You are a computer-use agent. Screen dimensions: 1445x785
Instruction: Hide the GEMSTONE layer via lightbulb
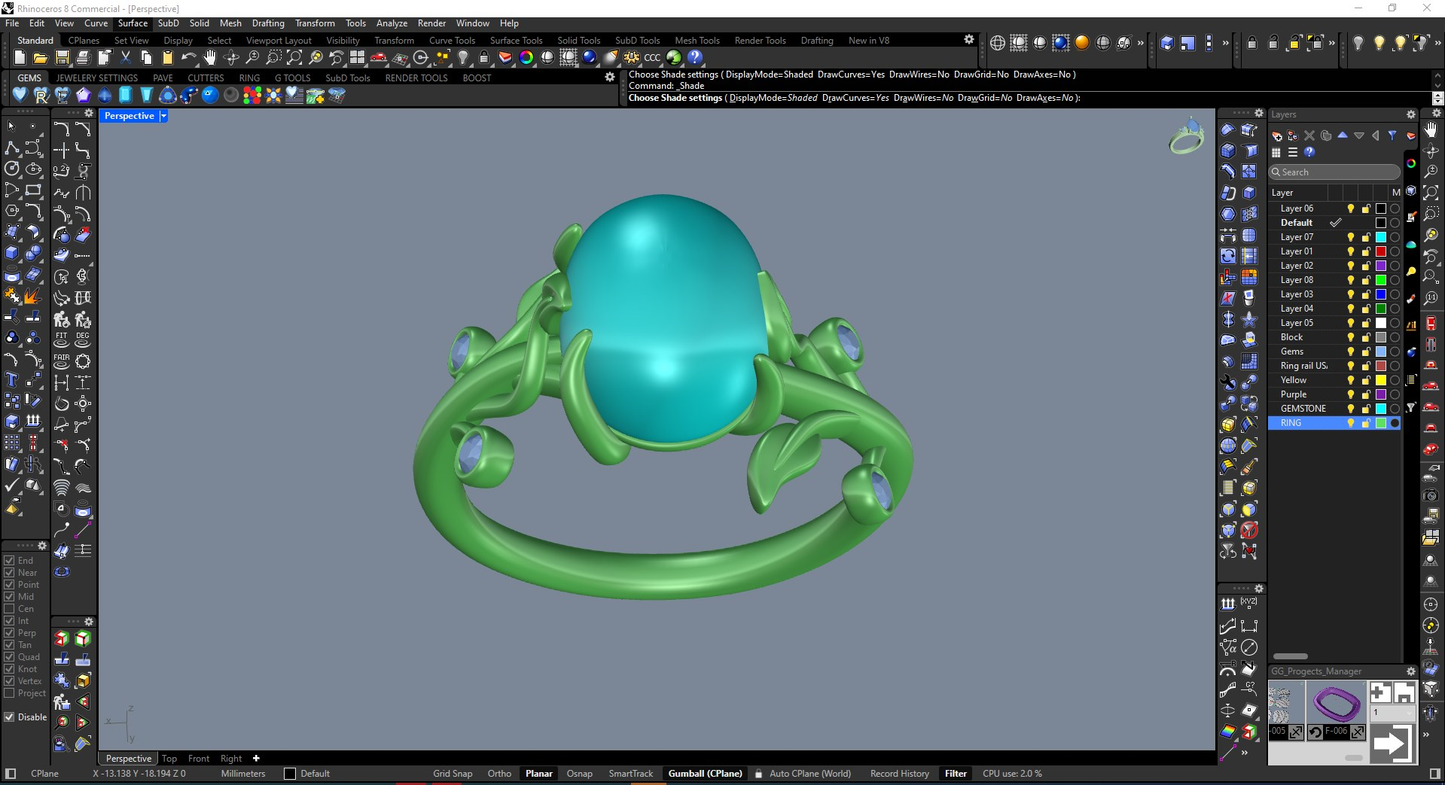click(x=1350, y=409)
